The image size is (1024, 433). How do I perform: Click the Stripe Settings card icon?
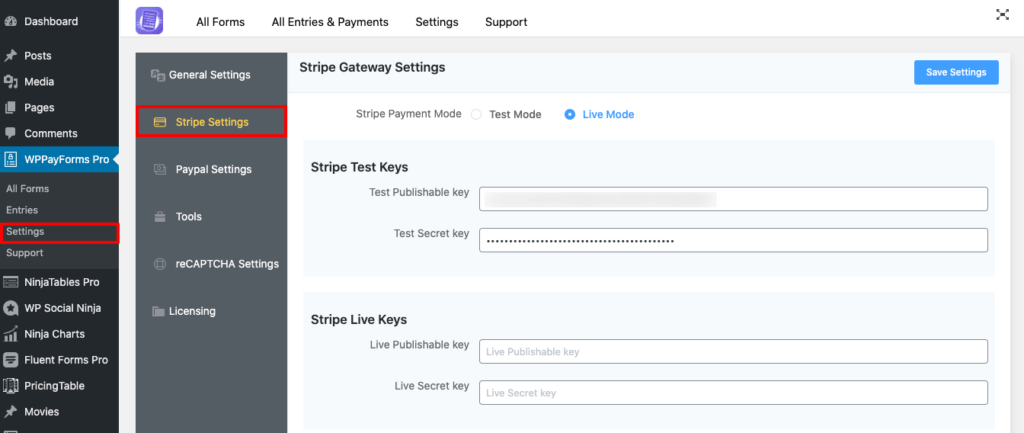pos(159,122)
